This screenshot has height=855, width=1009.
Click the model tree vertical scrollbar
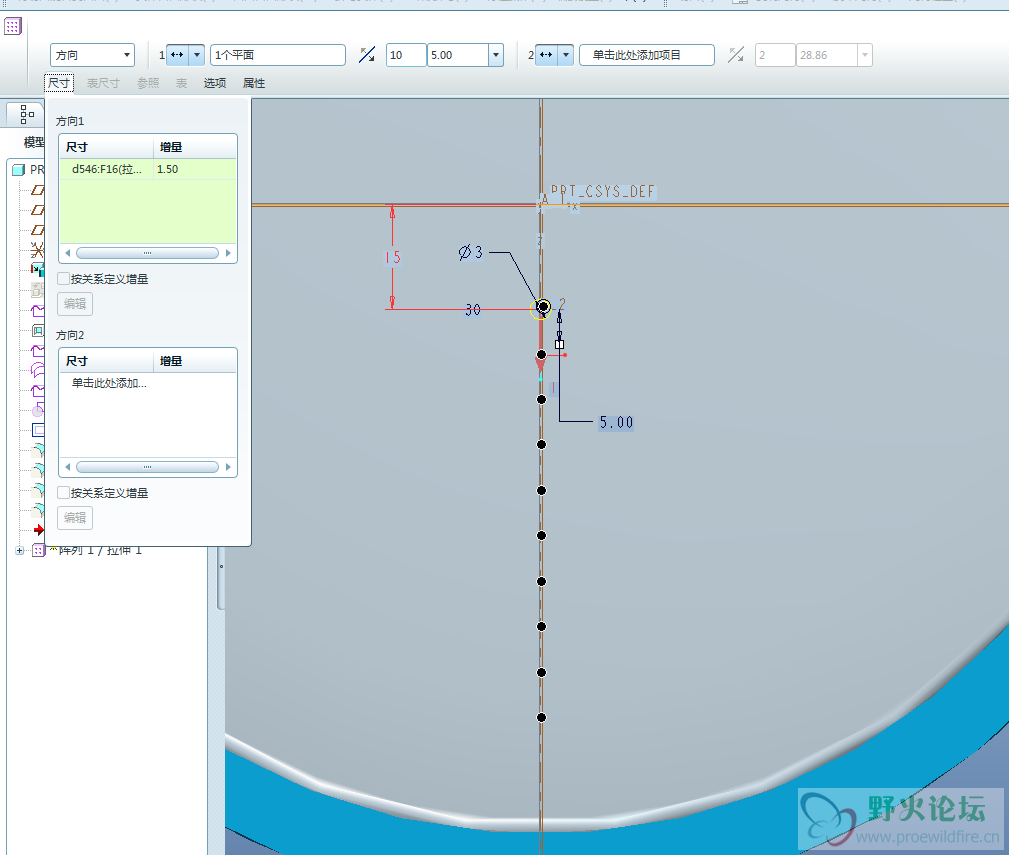pyautogui.click(x=221, y=578)
